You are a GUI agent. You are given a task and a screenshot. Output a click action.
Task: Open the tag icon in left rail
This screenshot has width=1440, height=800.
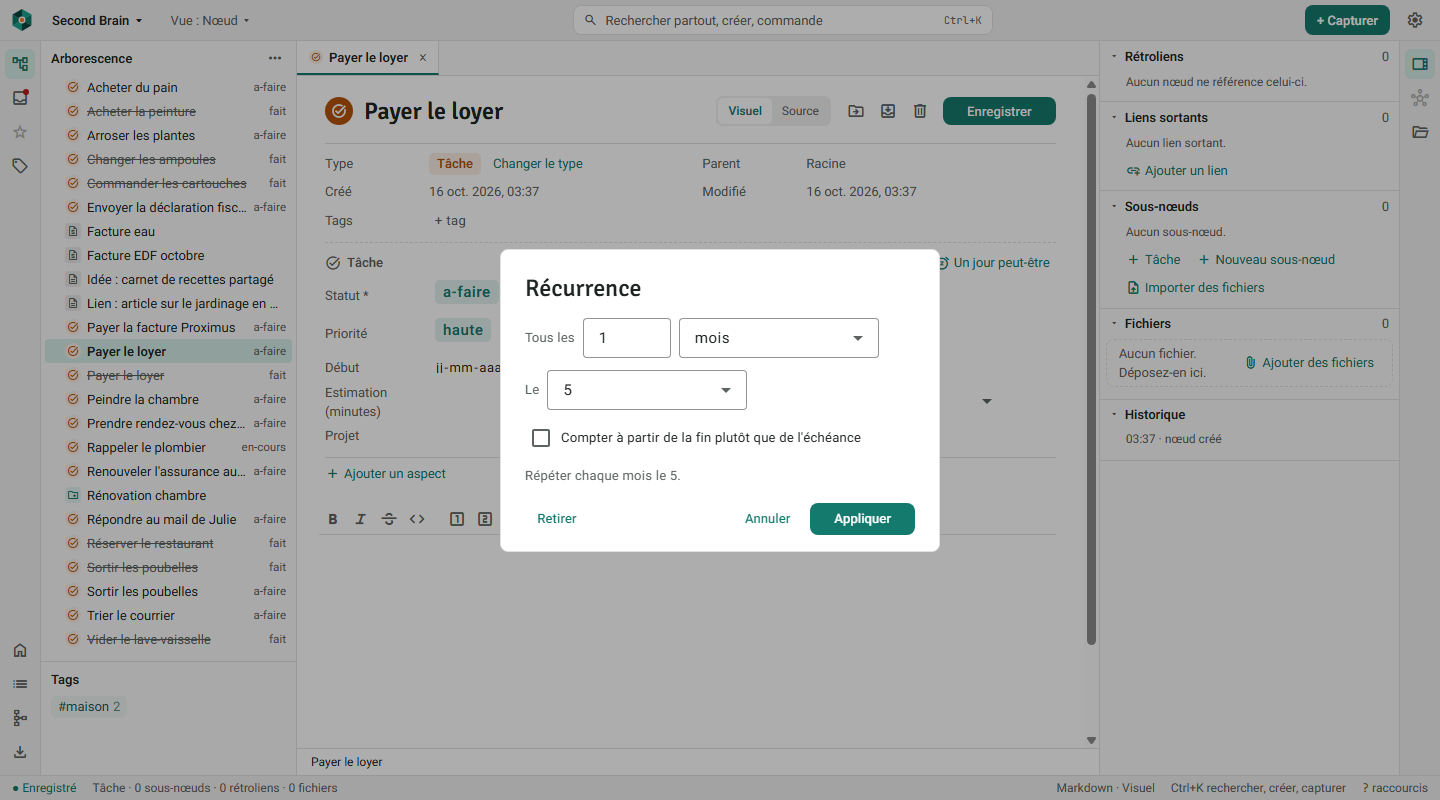pyautogui.click(x=20, y=166)
